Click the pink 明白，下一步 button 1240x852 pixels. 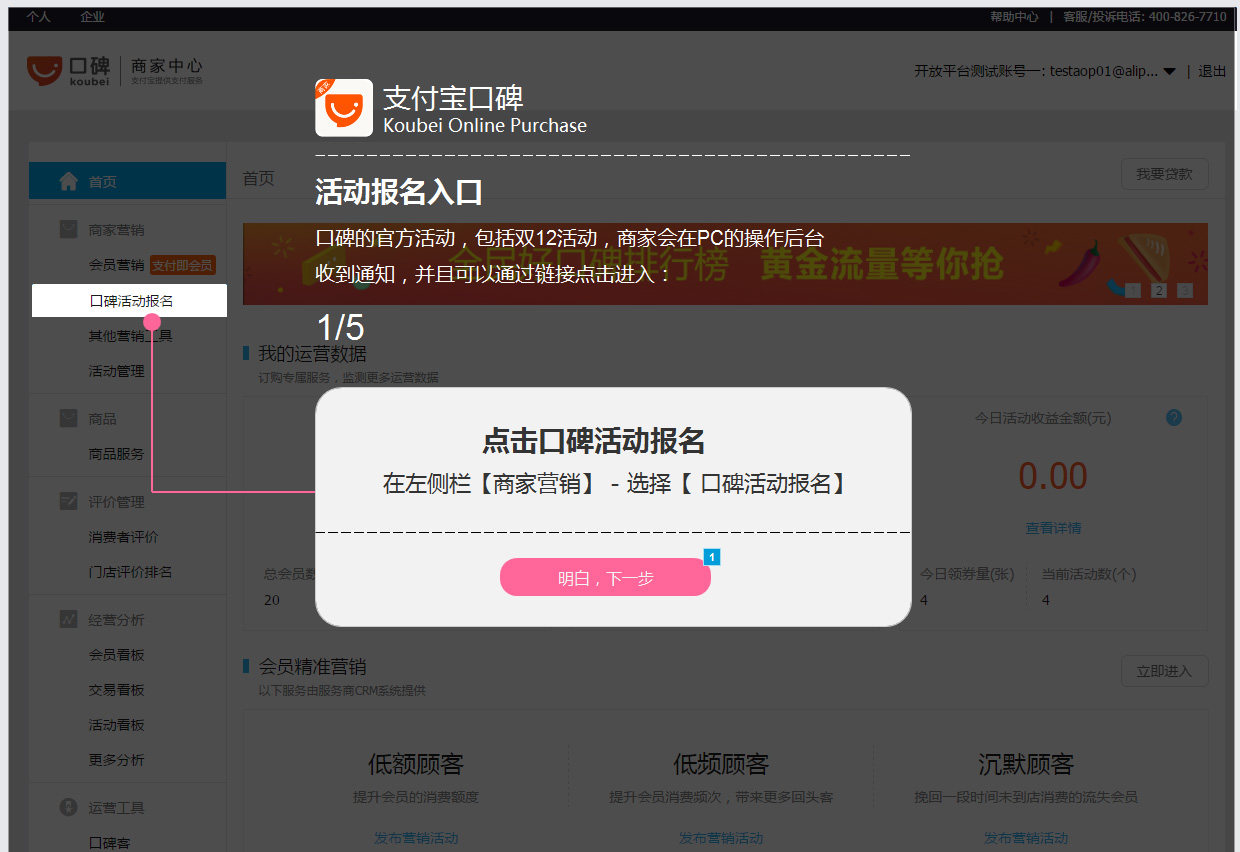point(605,577)
